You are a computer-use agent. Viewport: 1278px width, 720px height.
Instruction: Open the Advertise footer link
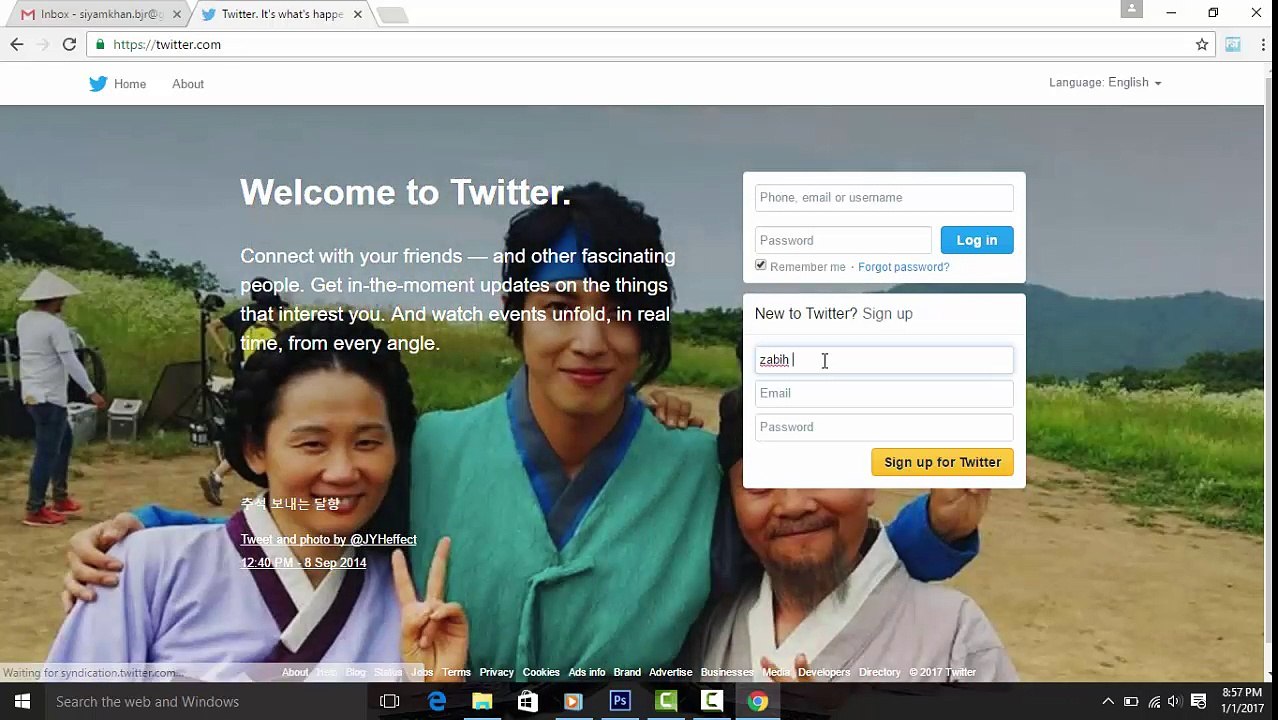pyautogui.click(x=670, y=672)
